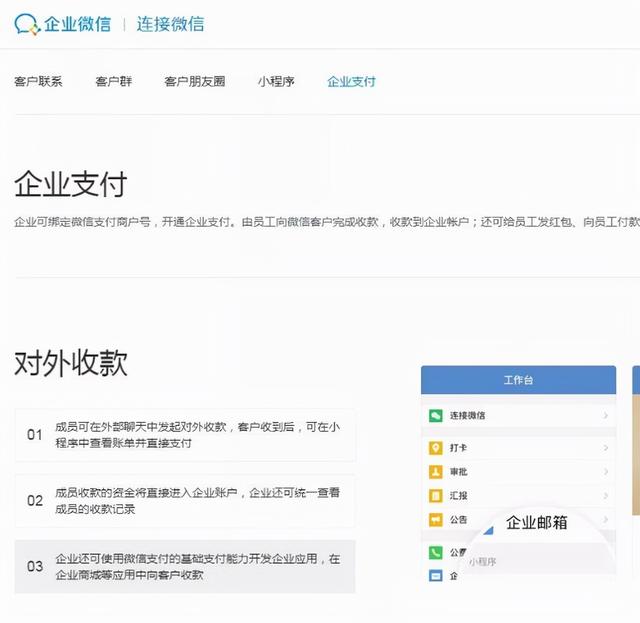The height and width of the screenshot is (623, 640).
Task: Expand the 审批 row chevron arrow
Action: pos(605,472)
